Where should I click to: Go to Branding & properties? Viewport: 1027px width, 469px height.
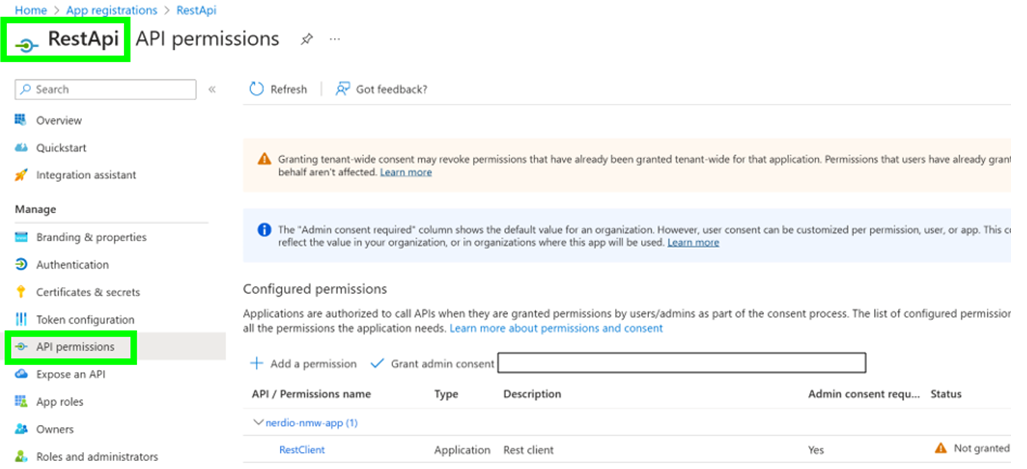point(91,238)
